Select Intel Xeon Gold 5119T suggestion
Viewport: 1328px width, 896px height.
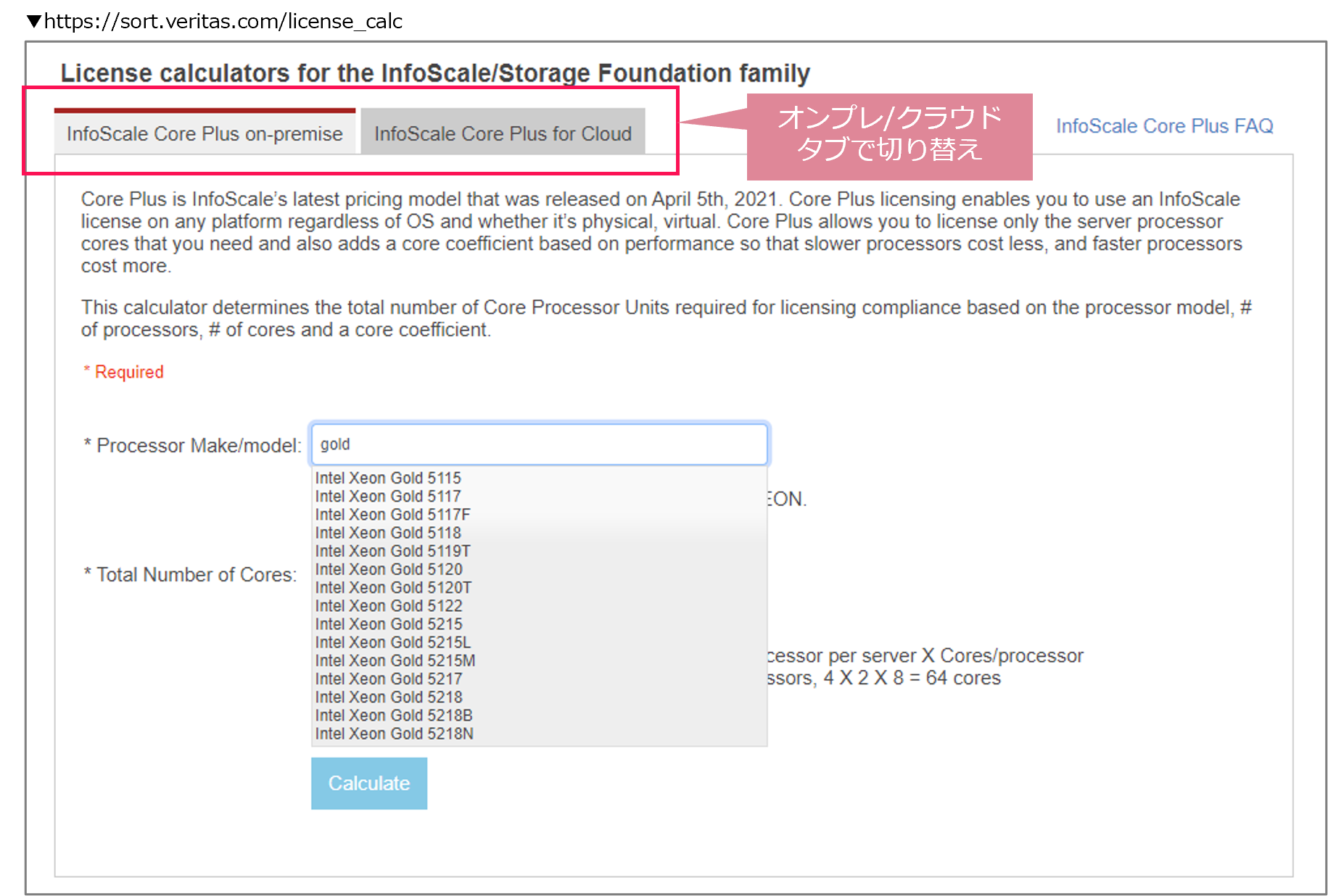click(x=540, y=551)
